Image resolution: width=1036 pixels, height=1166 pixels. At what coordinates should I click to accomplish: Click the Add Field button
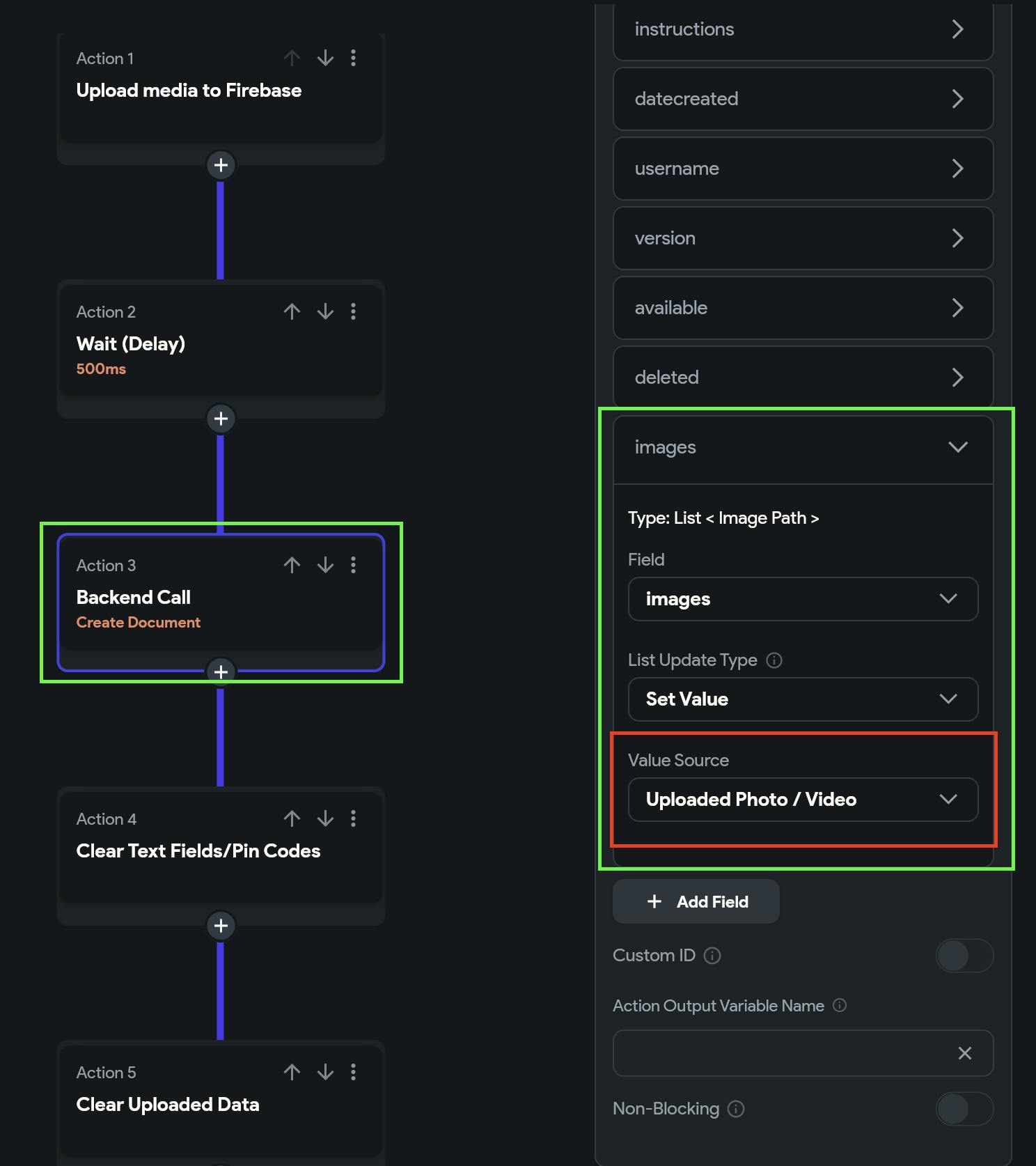pyautogui.click(x=696, y=901)
